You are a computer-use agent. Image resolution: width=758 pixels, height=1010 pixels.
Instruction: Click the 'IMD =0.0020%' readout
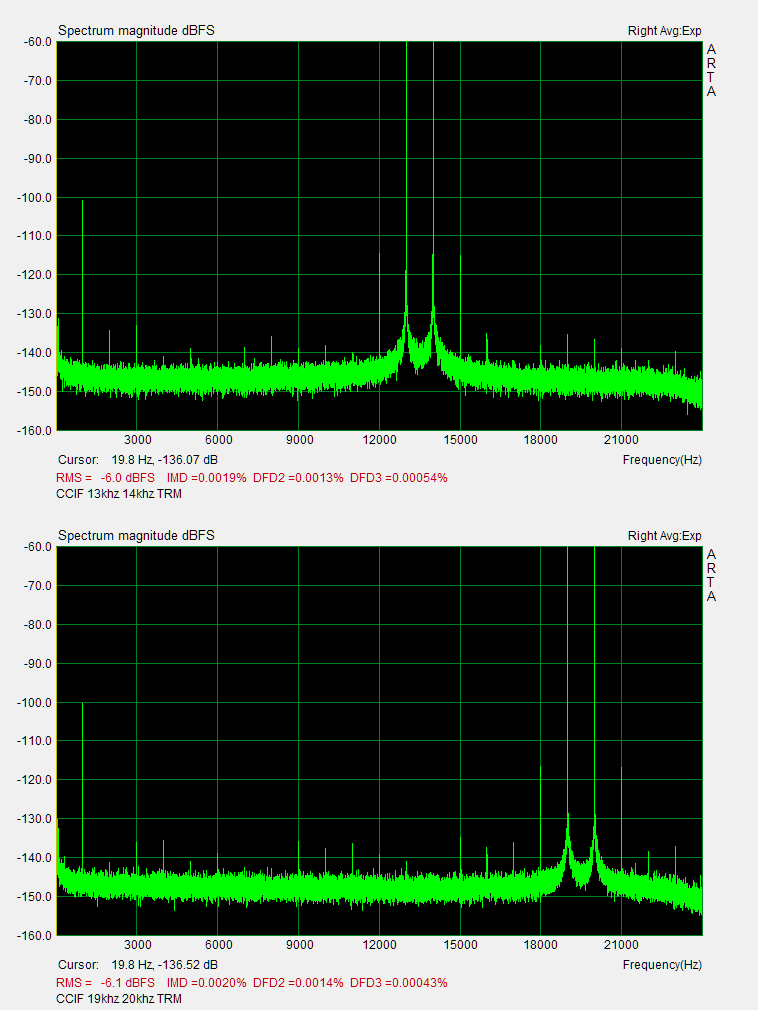pyautogui.click(x=206, y=983)
